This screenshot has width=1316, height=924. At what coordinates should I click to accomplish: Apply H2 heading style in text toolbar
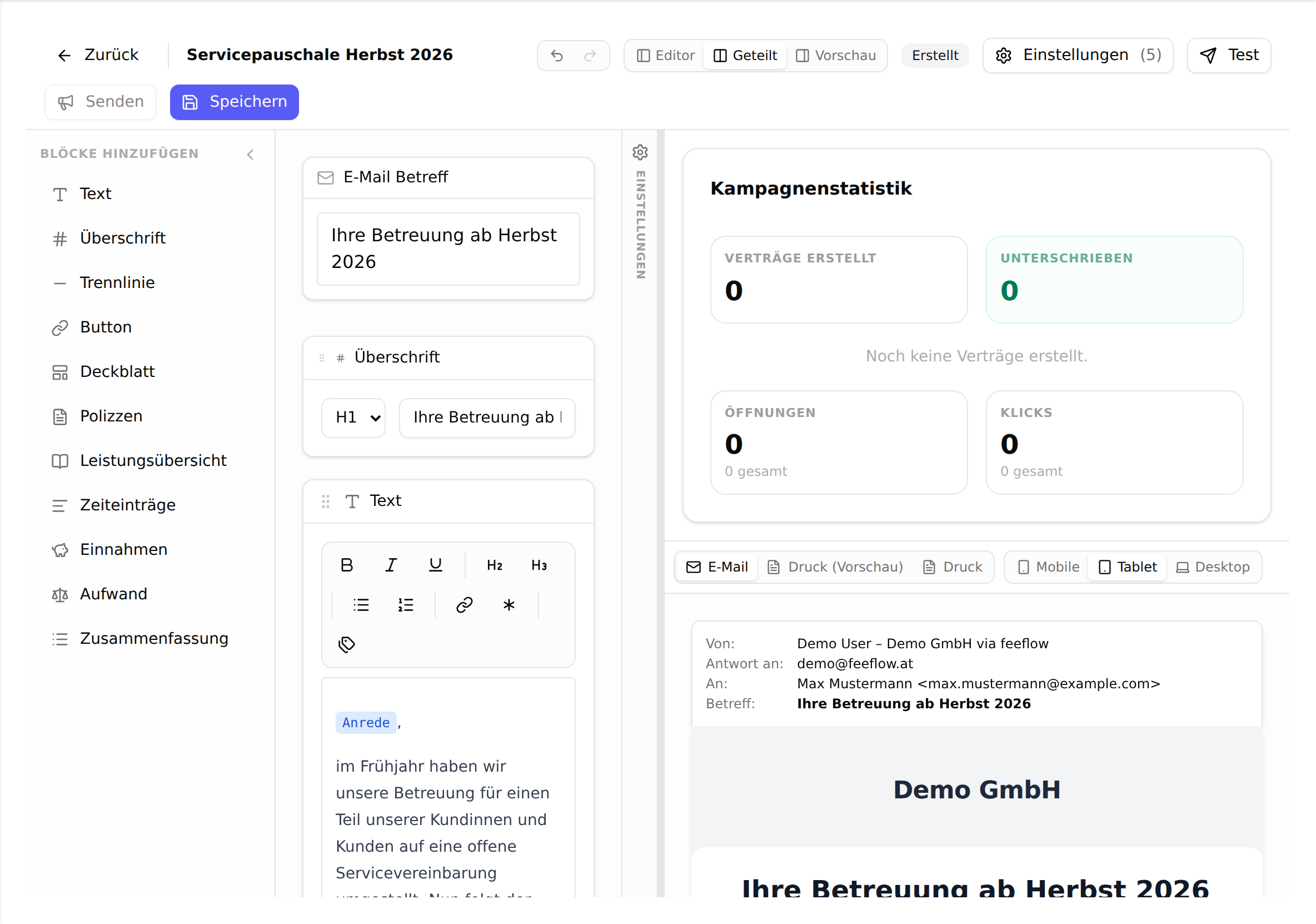pyautogui.click(x=495, y=565)
